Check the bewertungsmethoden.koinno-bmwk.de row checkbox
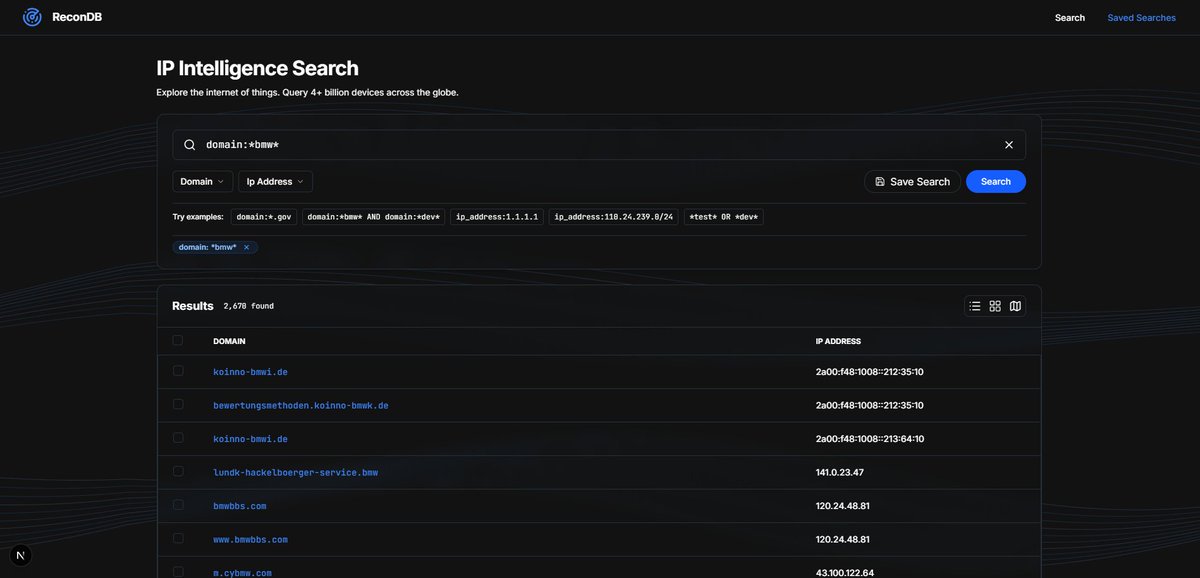Viewport: 1200px width, 578px height. click(x=178, y=404)
